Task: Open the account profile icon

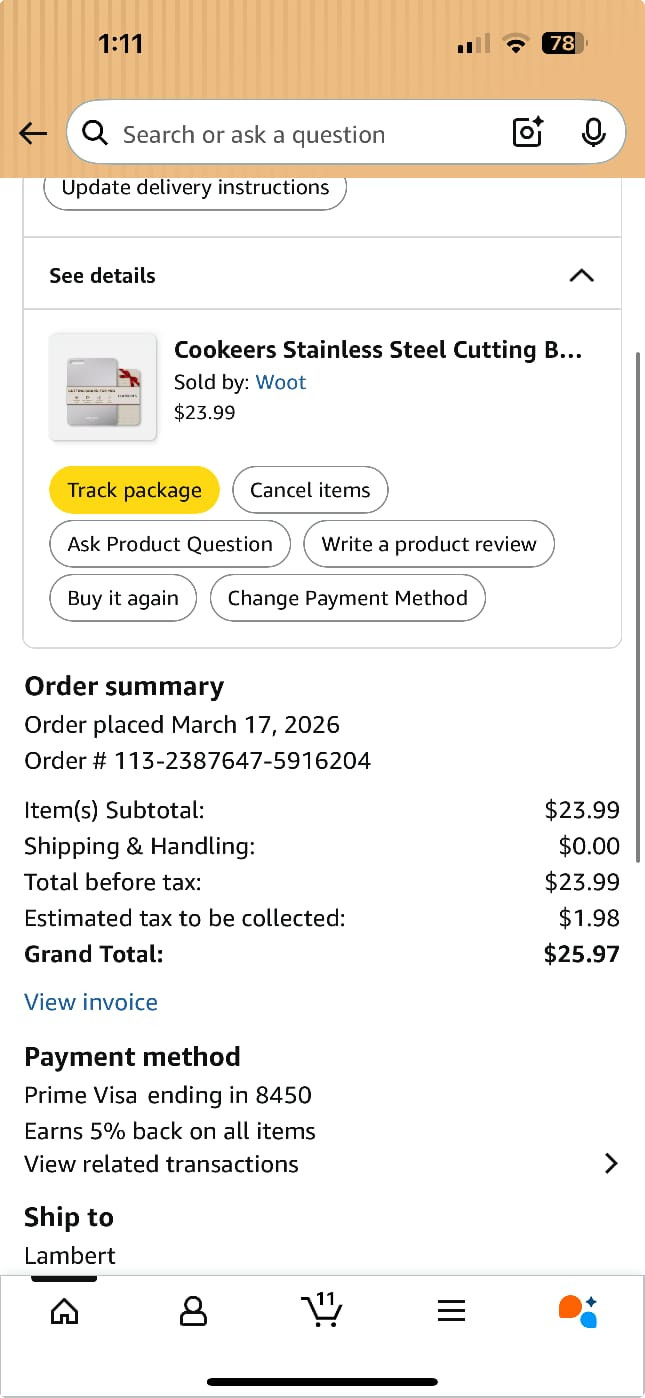Action: [x=193, y=1310]
